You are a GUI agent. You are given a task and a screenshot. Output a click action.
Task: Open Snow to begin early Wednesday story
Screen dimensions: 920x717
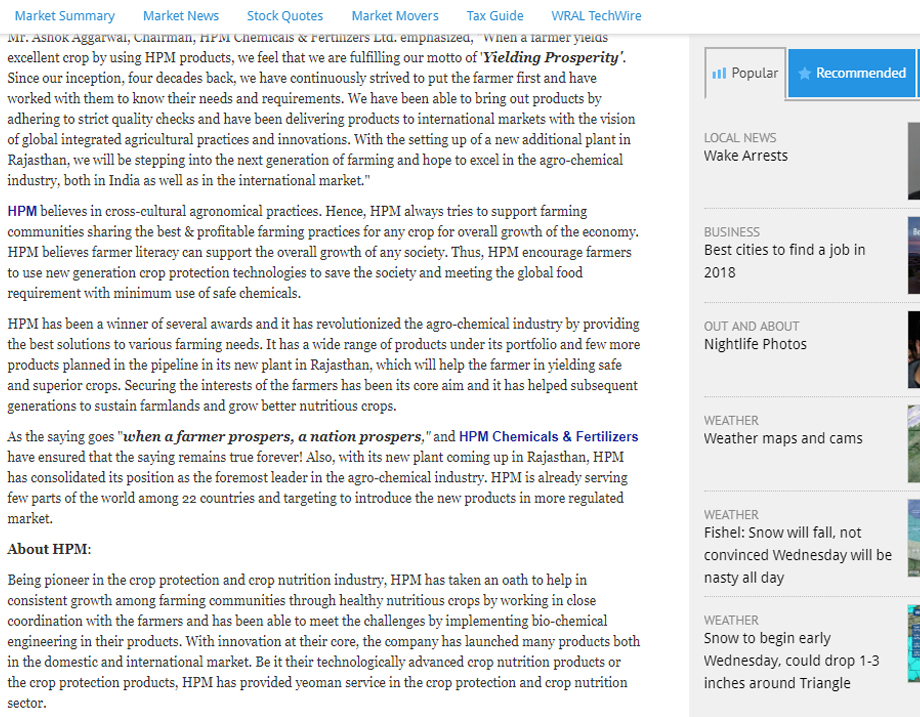click(792, 661)
